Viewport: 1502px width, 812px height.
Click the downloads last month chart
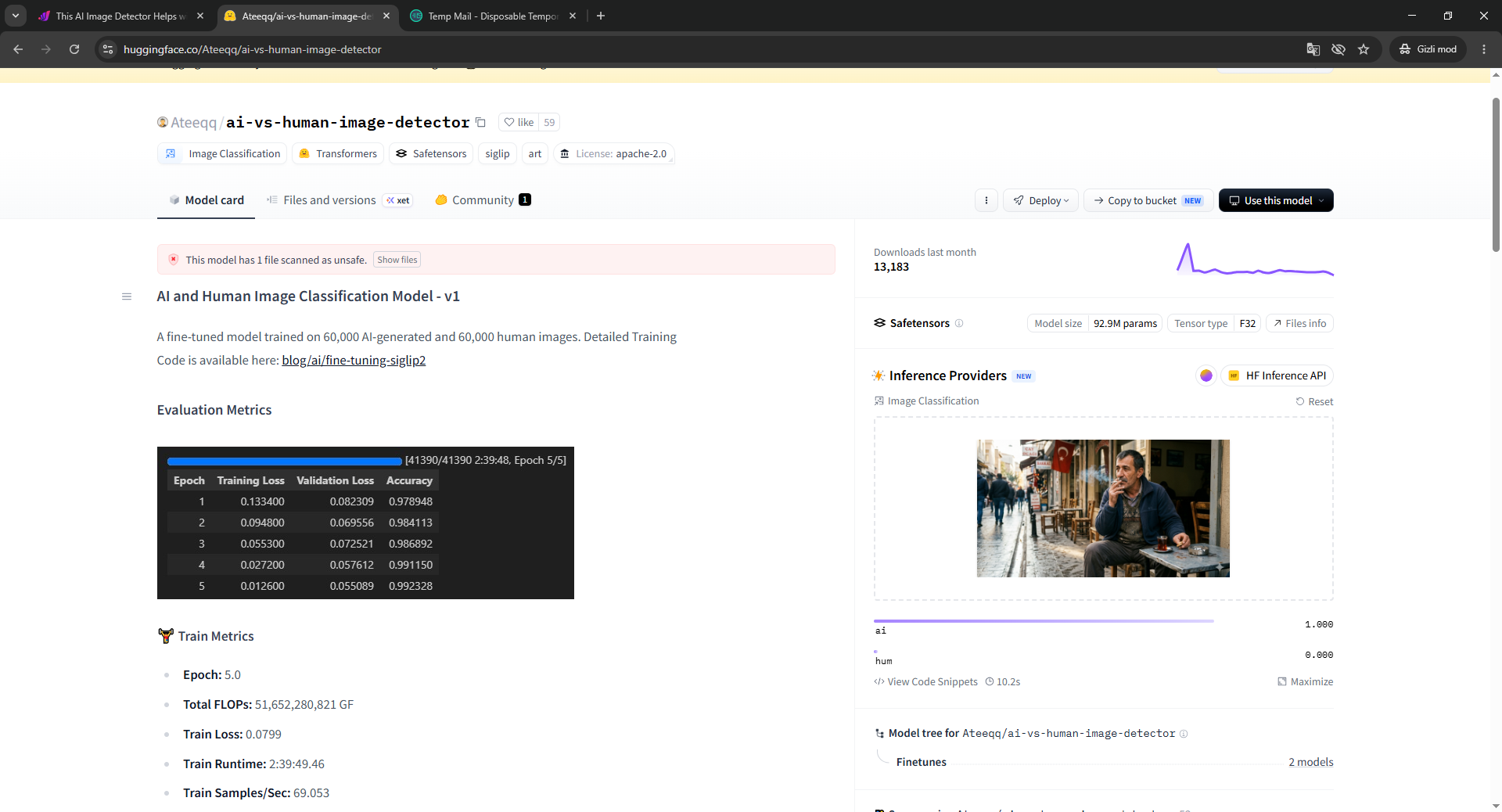point(1255,259)
